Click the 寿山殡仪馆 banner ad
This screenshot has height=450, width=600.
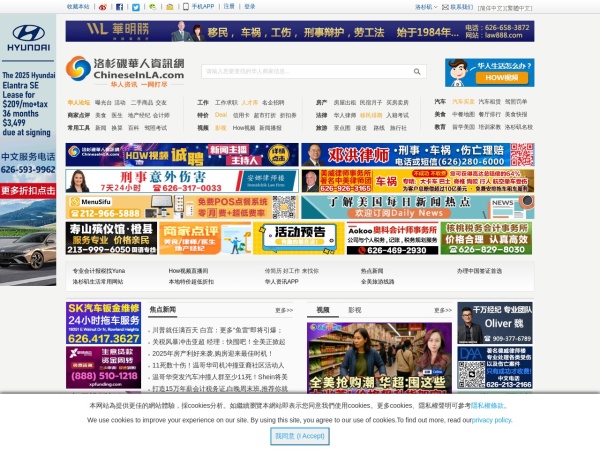111,238
